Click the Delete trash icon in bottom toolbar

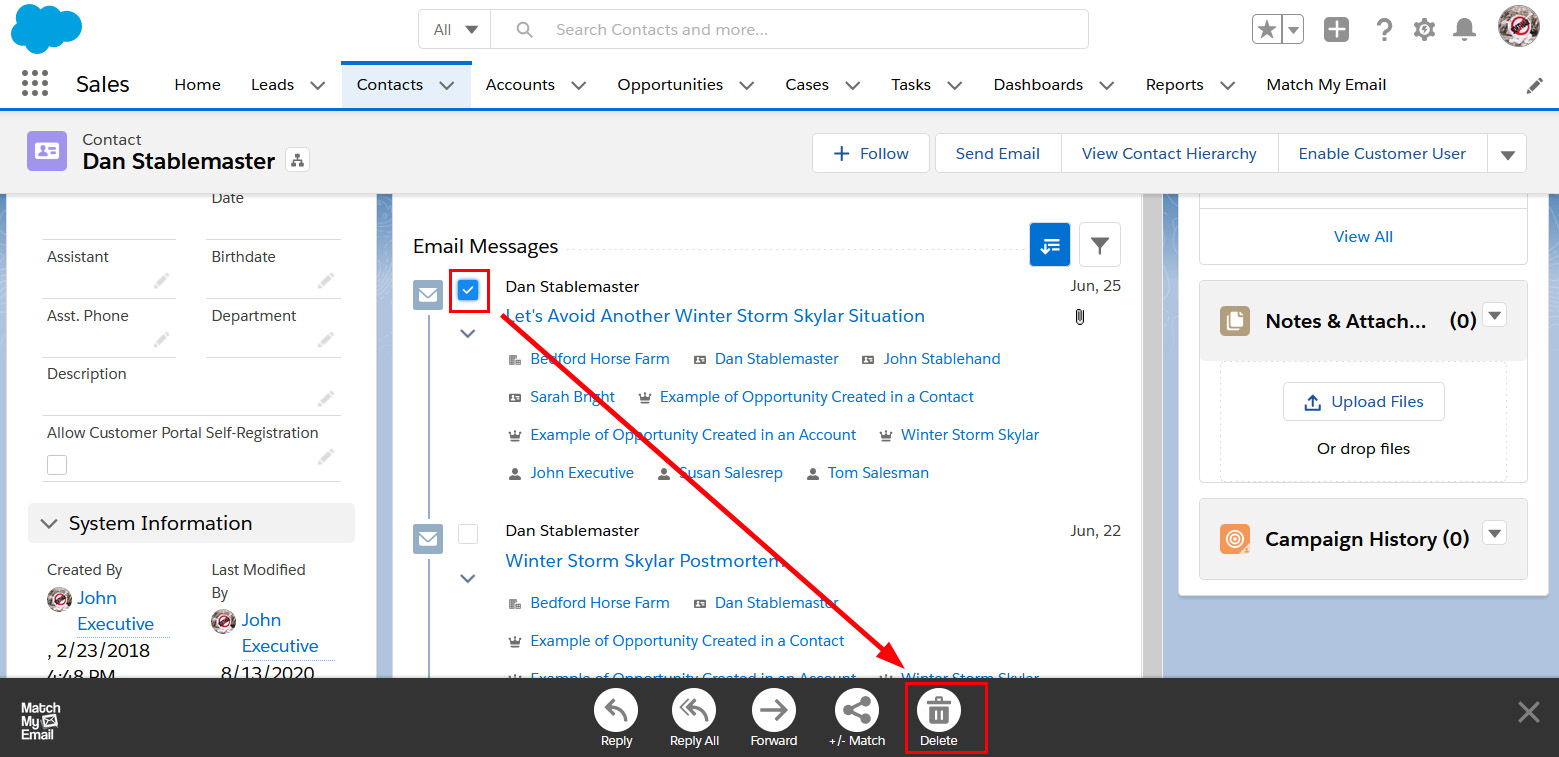938,711
